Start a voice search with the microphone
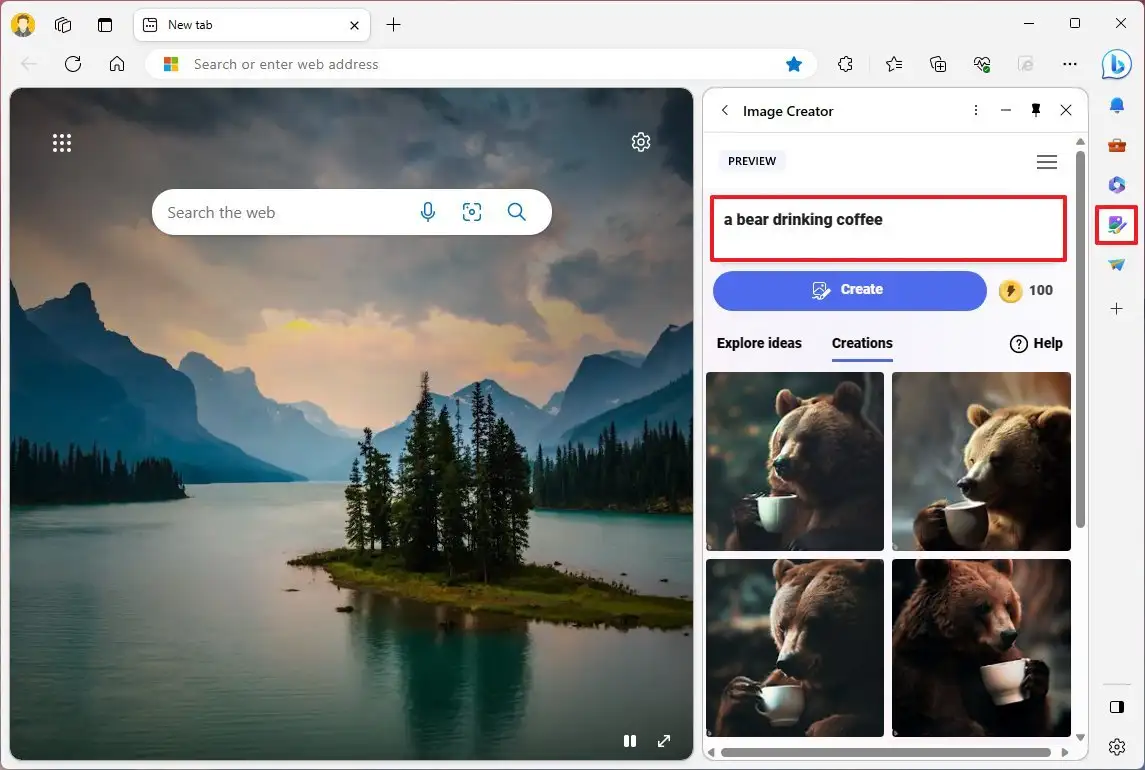 428,212
